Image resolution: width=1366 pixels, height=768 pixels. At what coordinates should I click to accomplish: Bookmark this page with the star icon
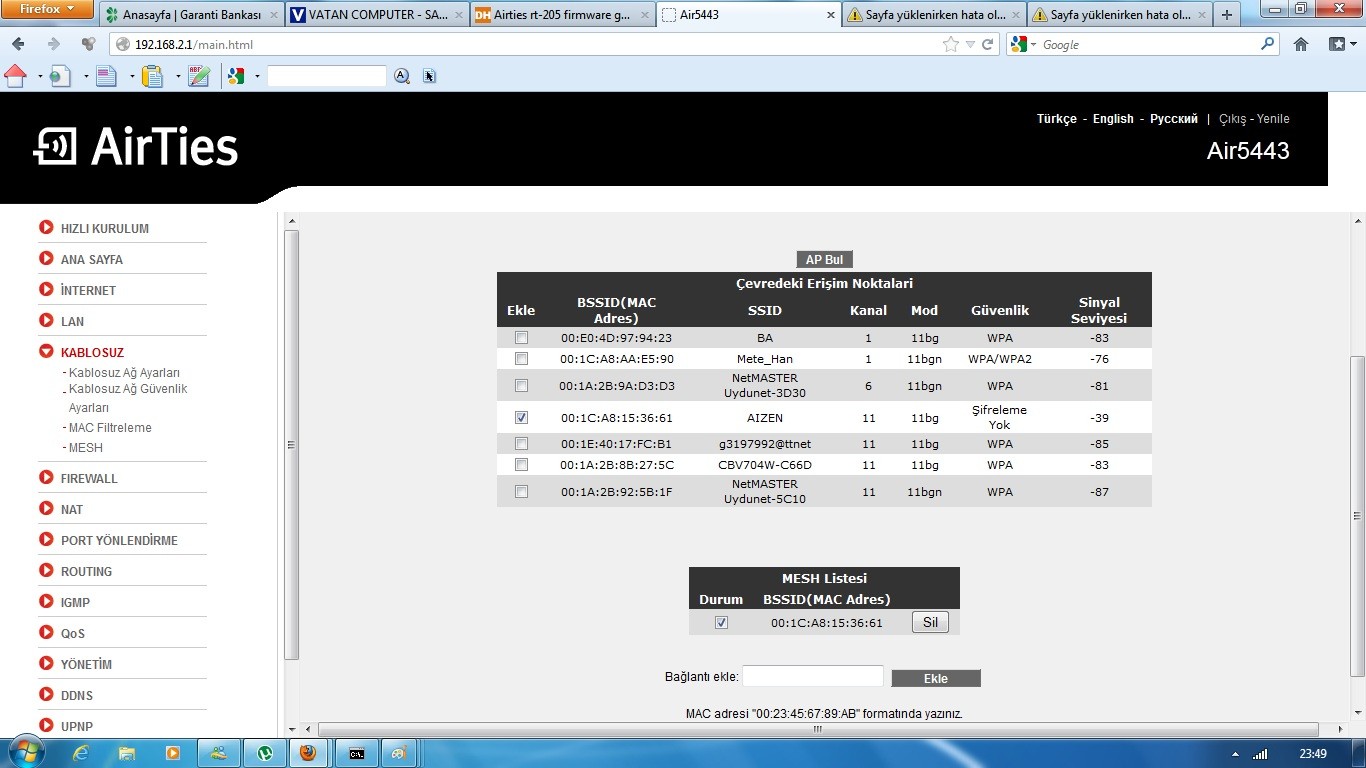pos(950,44)
